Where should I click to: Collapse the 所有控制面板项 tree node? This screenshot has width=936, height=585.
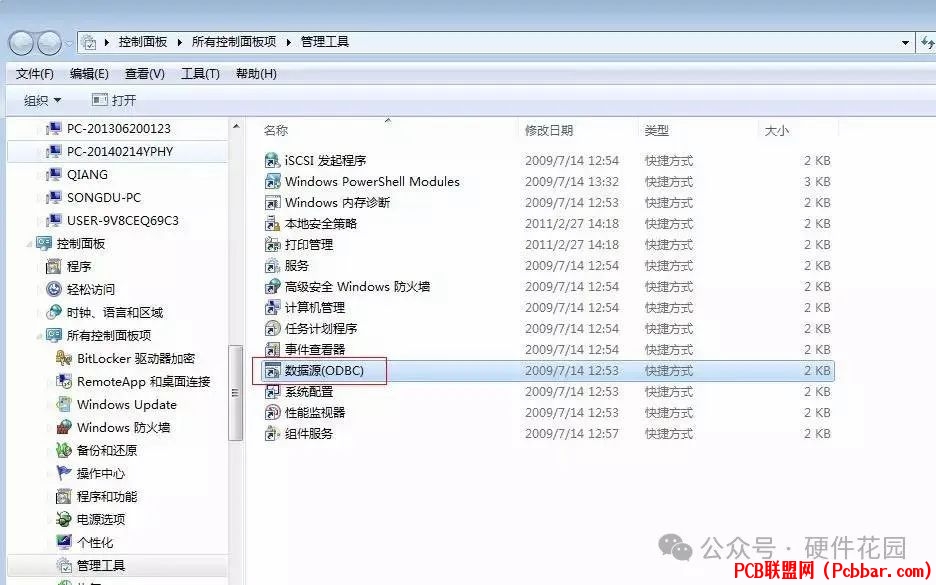(39, 336)
